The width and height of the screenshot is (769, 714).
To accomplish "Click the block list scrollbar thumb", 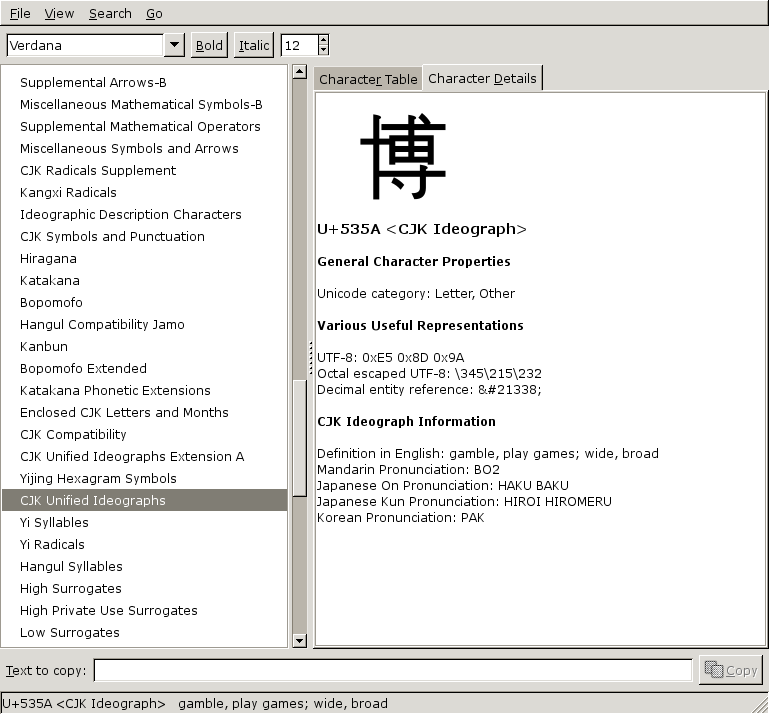I will pyautogui.click(x=299, y=438).
